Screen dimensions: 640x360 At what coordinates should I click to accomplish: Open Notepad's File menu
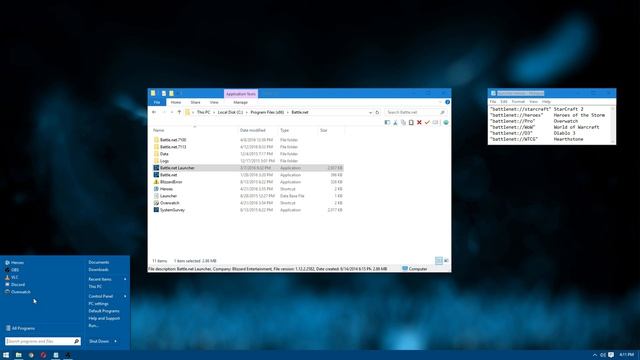(493, 102)
